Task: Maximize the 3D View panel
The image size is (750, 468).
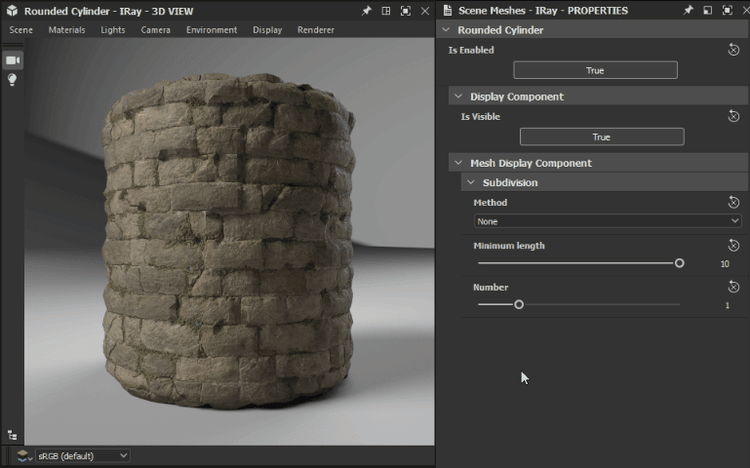Action: (405, 10)
